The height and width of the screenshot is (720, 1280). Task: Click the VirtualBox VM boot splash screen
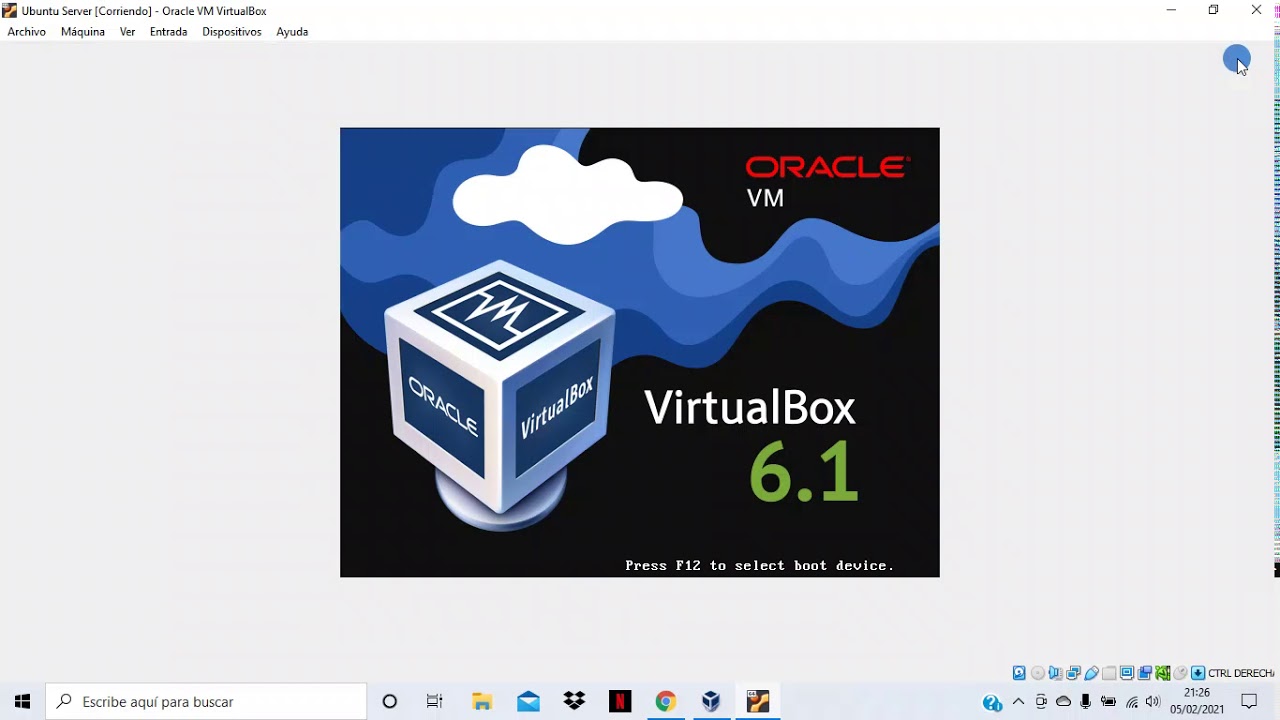[640, 352]
